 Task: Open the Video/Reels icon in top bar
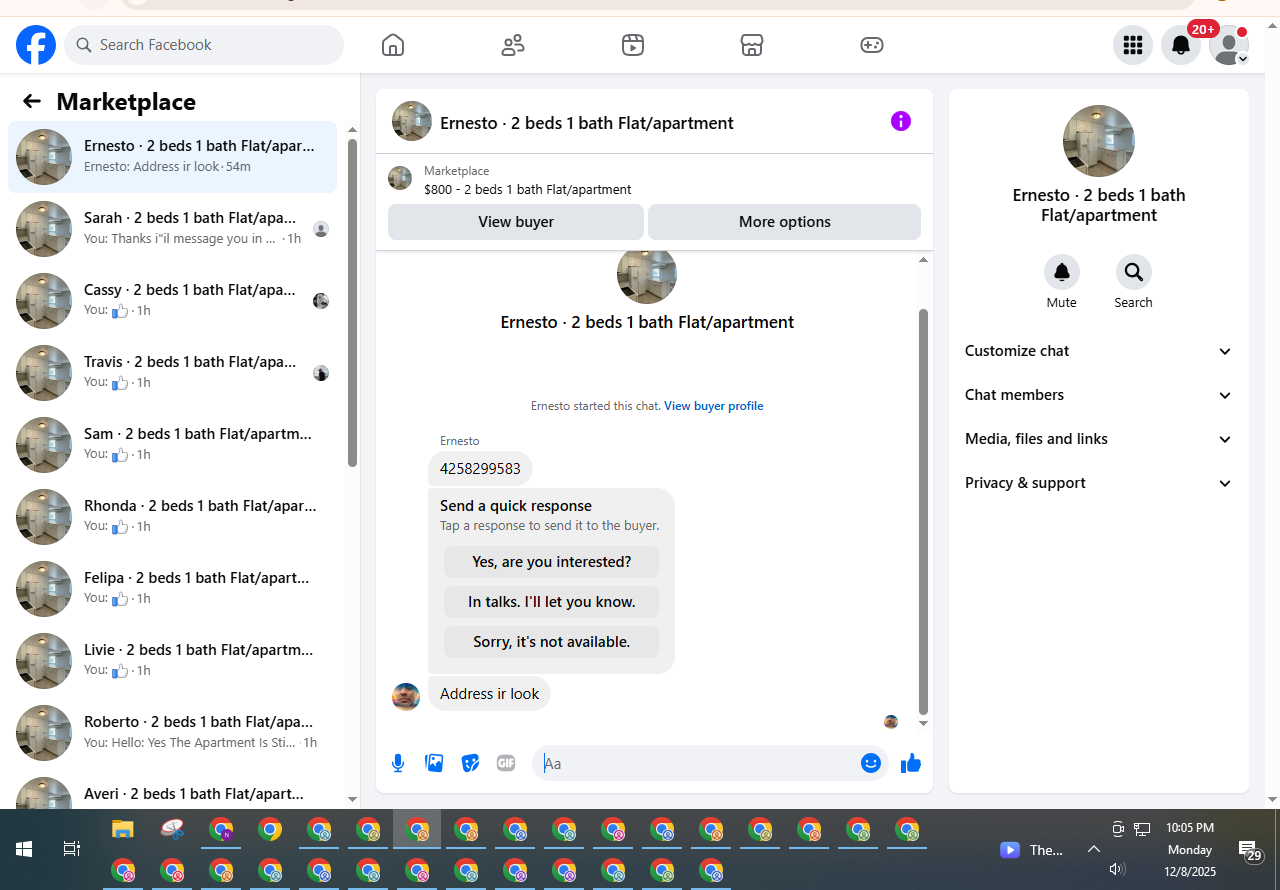633,45
